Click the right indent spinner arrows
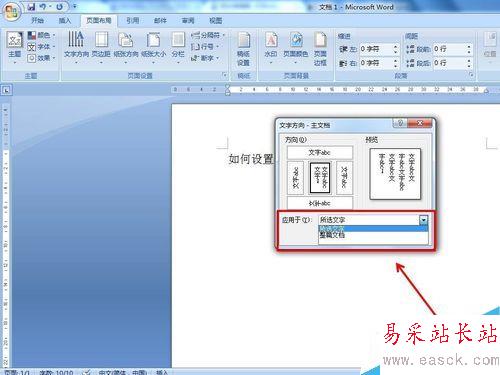 coord(396,63)
